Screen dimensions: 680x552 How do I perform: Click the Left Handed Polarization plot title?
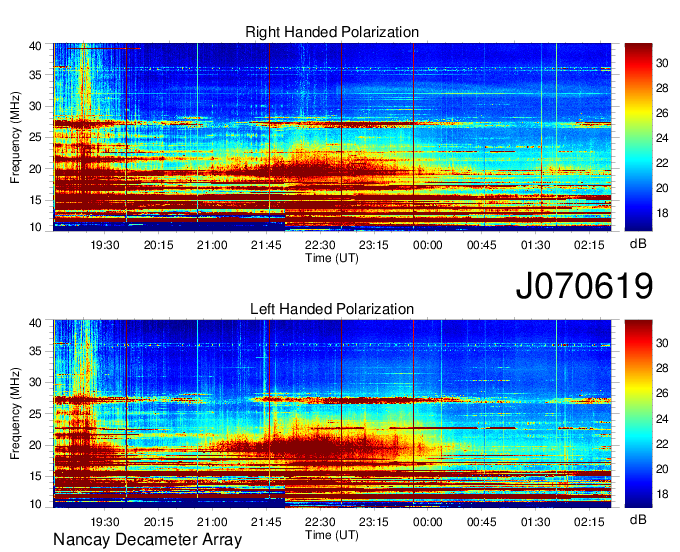coord(332,309)
